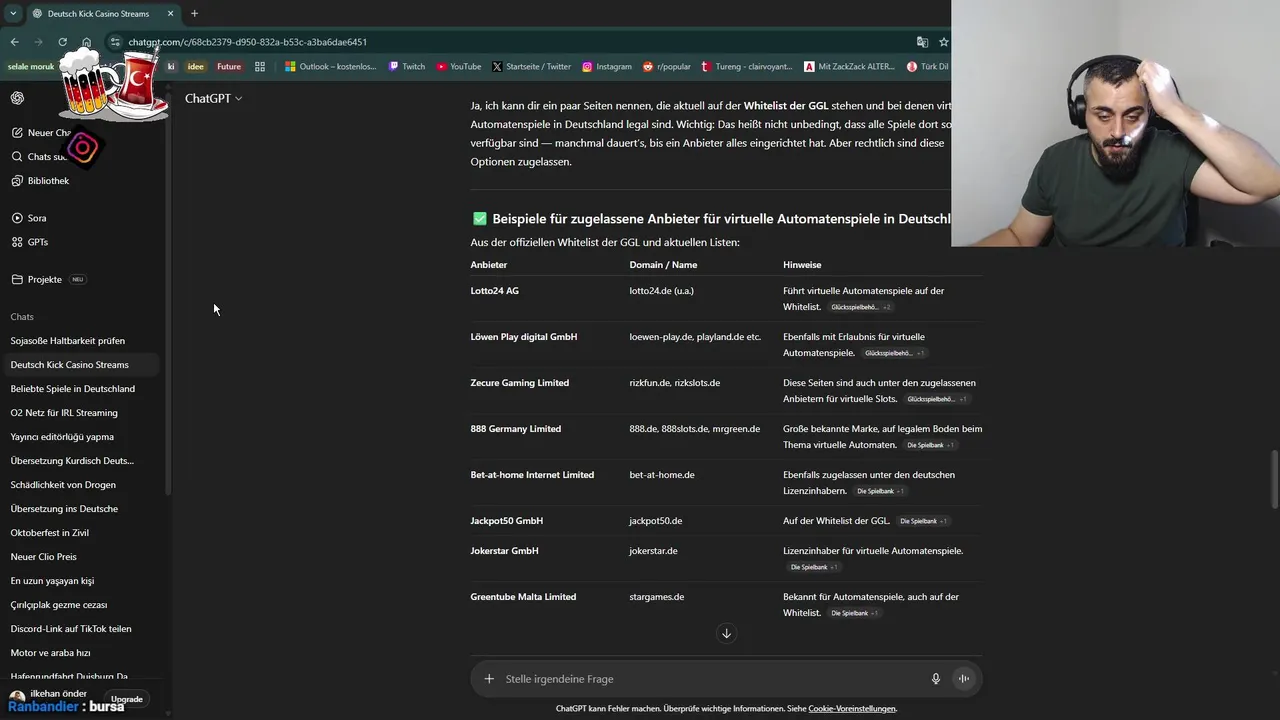Open the r/popular Reddit bookmark
This screenshot has width=1280, height=720.
click(667, 67)
